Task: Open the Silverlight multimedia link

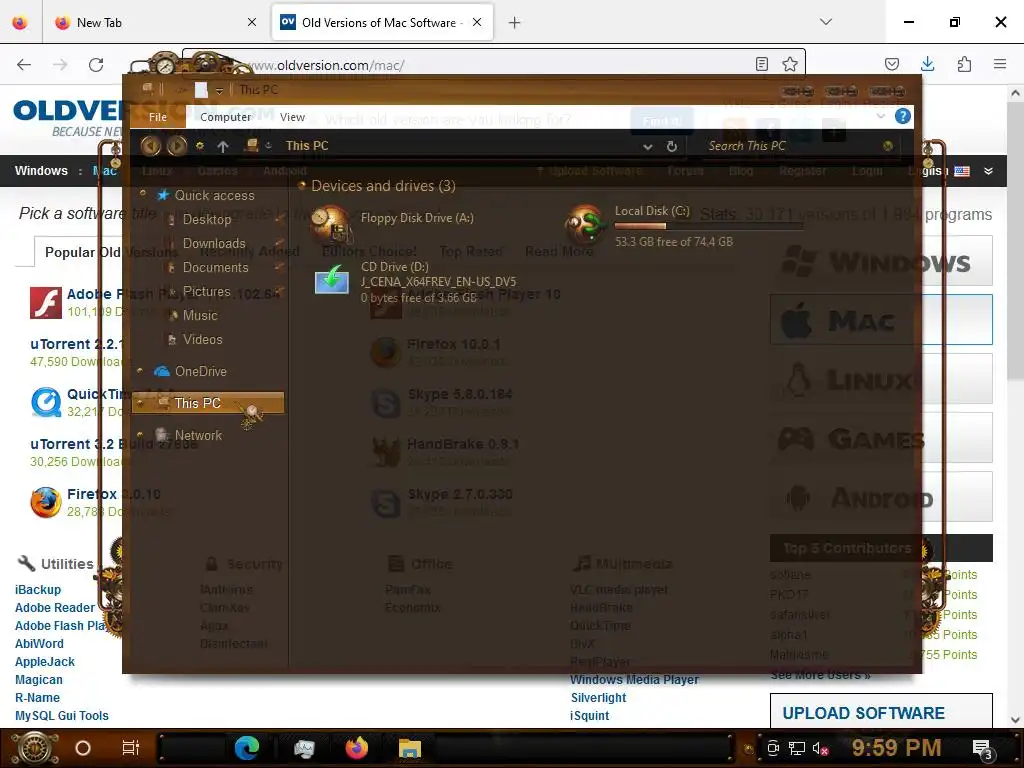Action: [x=598, y=697]
